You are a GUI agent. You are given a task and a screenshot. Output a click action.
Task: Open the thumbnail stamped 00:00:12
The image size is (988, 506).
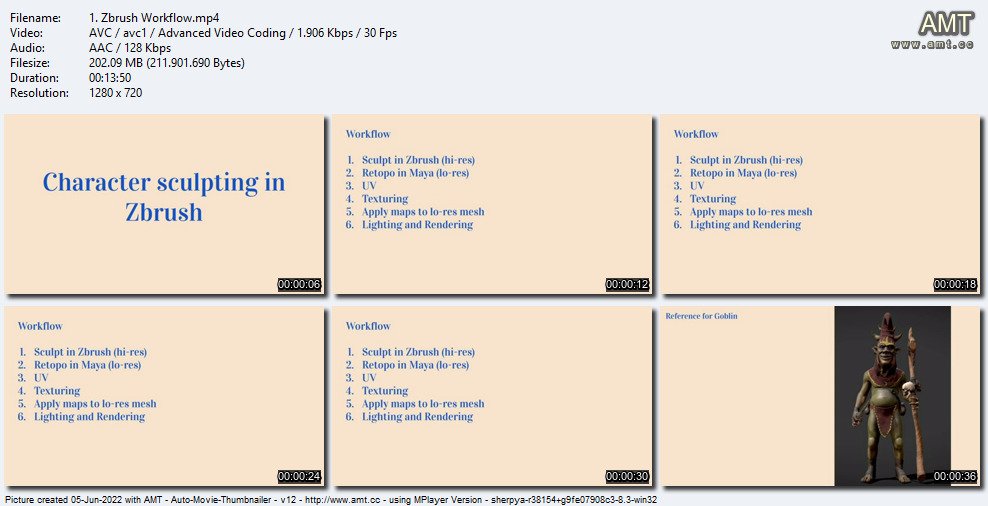(492, 204)
